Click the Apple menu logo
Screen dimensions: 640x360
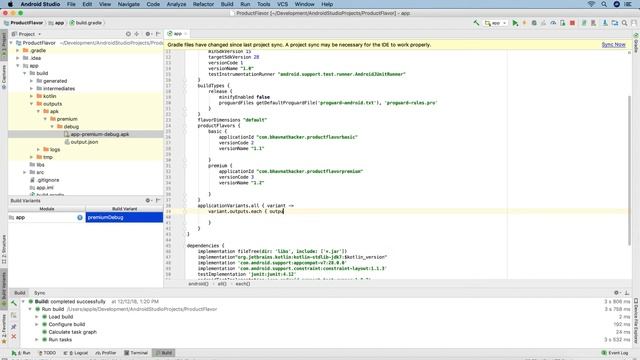tap(10, 4)
